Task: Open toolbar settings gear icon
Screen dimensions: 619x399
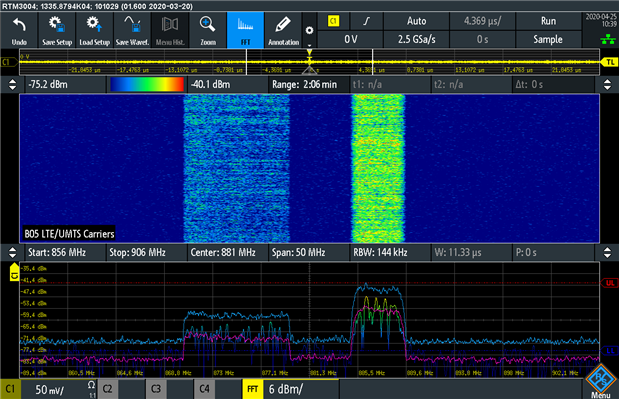Action: coord(310,30)
